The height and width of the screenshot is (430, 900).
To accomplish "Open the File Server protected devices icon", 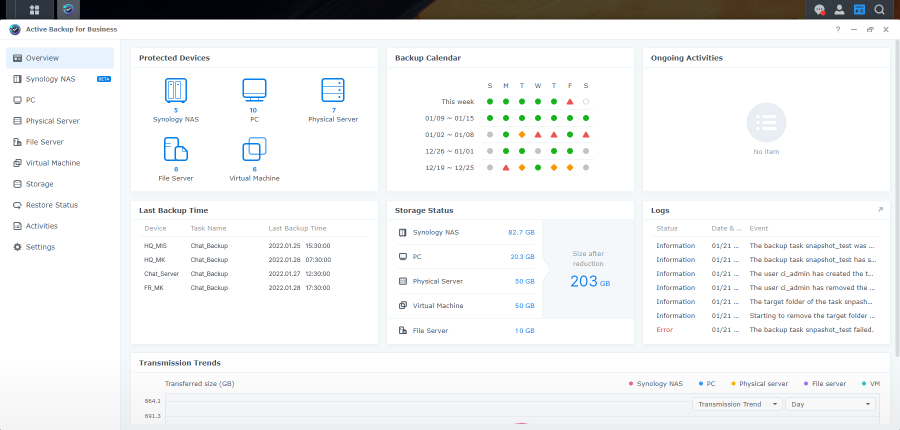I will point(176,149).
